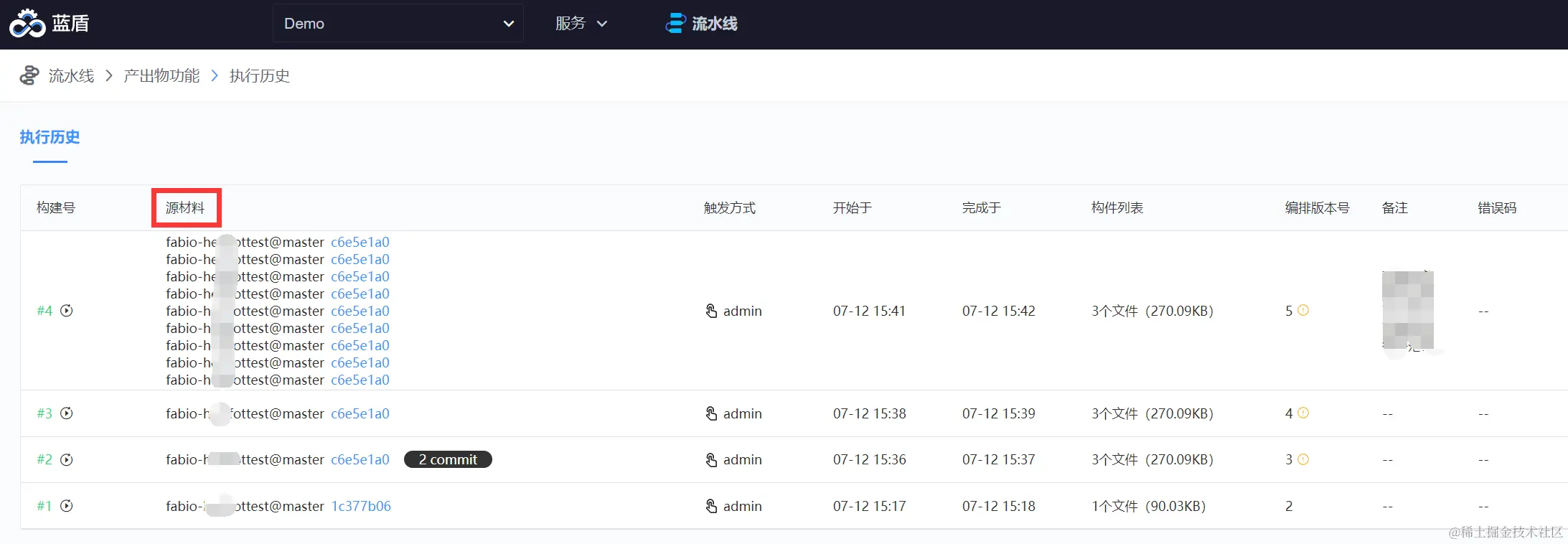This screenshot has width=1568, height=544.
Task: Click the 源材料 column header
Action: click(x=185, y=208)
